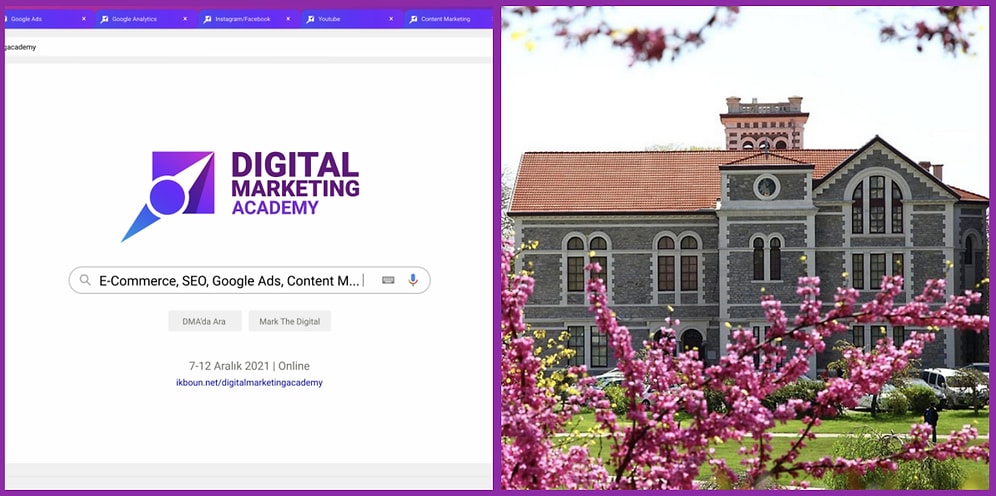This screenshot has width=996, height=496.
Task: Close the Google Analytics tab
Action: (x=185, y=19)
